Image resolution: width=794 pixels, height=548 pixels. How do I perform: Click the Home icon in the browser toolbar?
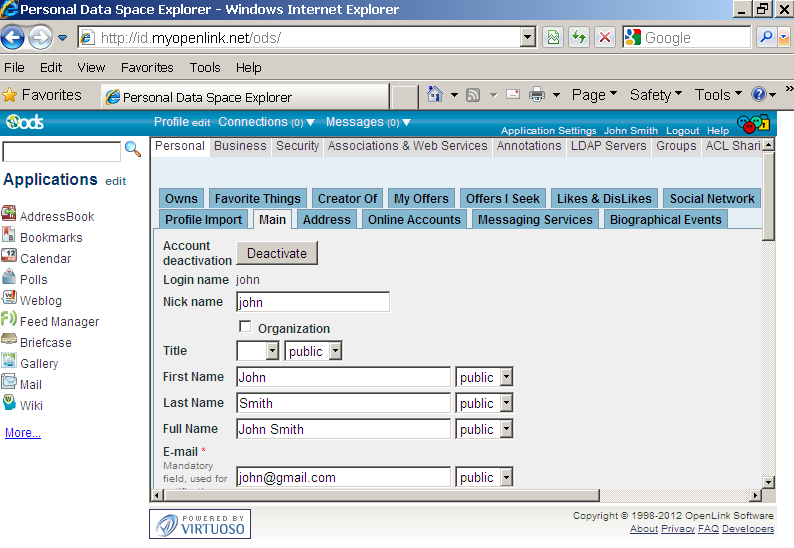(x=435, y=95)
